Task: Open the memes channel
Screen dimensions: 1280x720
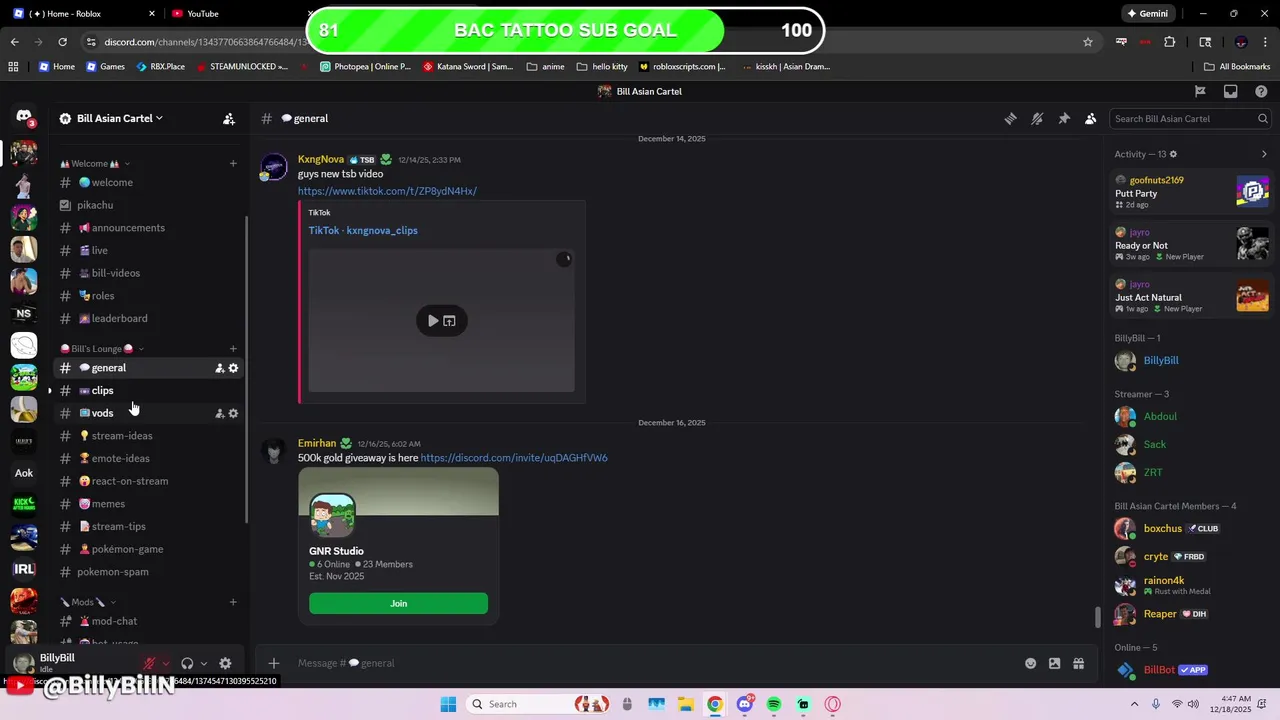Action: tap(149, 504)
